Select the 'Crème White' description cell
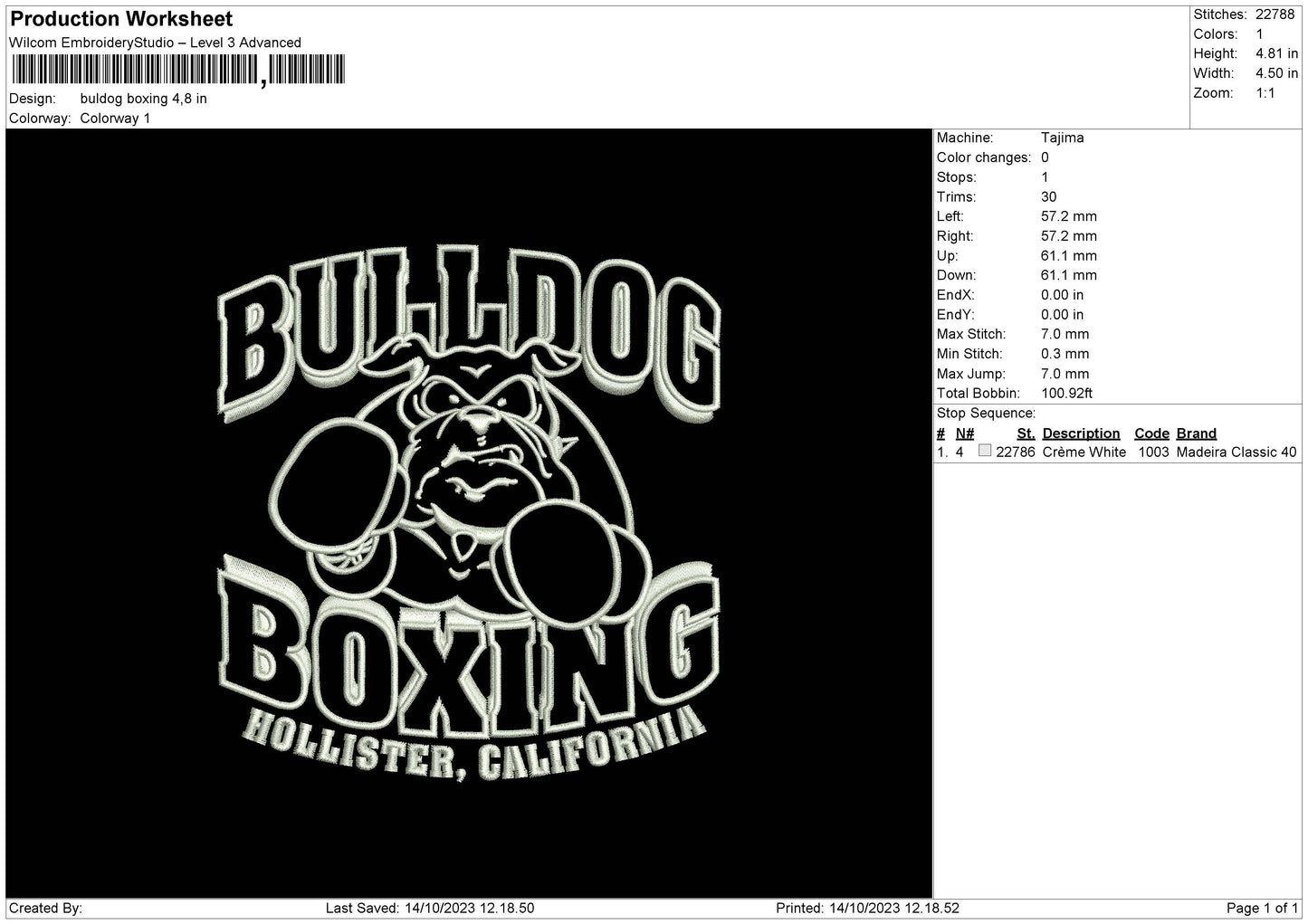 (1084, 452)
